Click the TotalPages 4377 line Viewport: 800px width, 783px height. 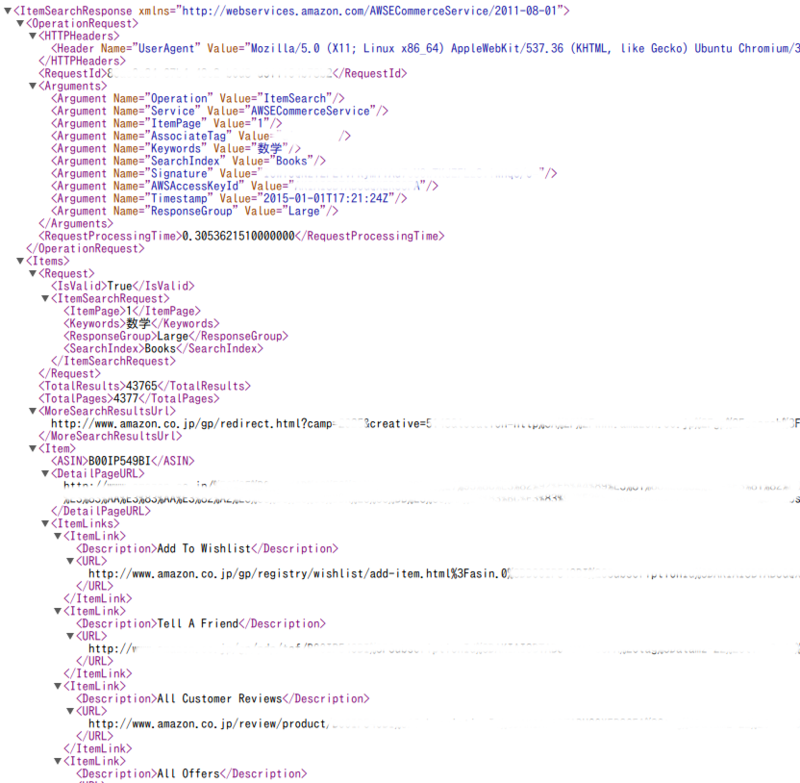(129, 398)
